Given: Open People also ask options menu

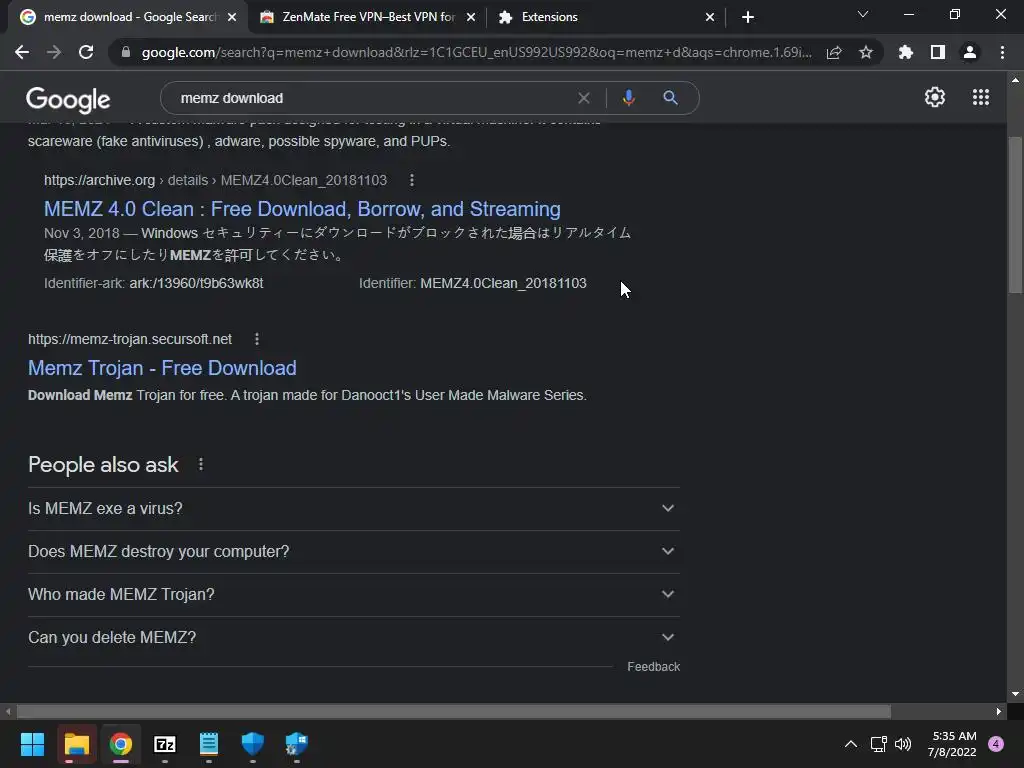Looking at the screenshot, I should pos(200,464).
